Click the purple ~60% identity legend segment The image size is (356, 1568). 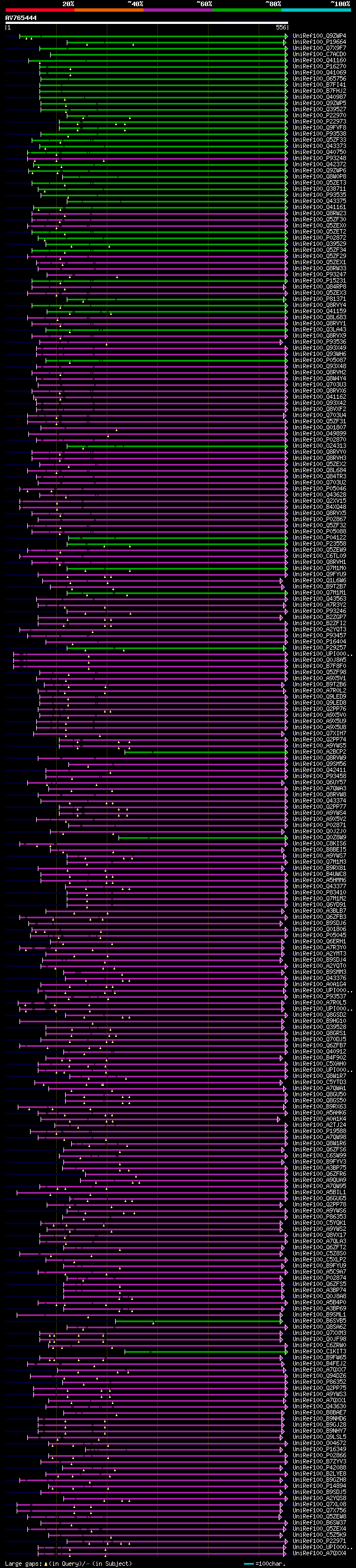click(x=177, y=10)
